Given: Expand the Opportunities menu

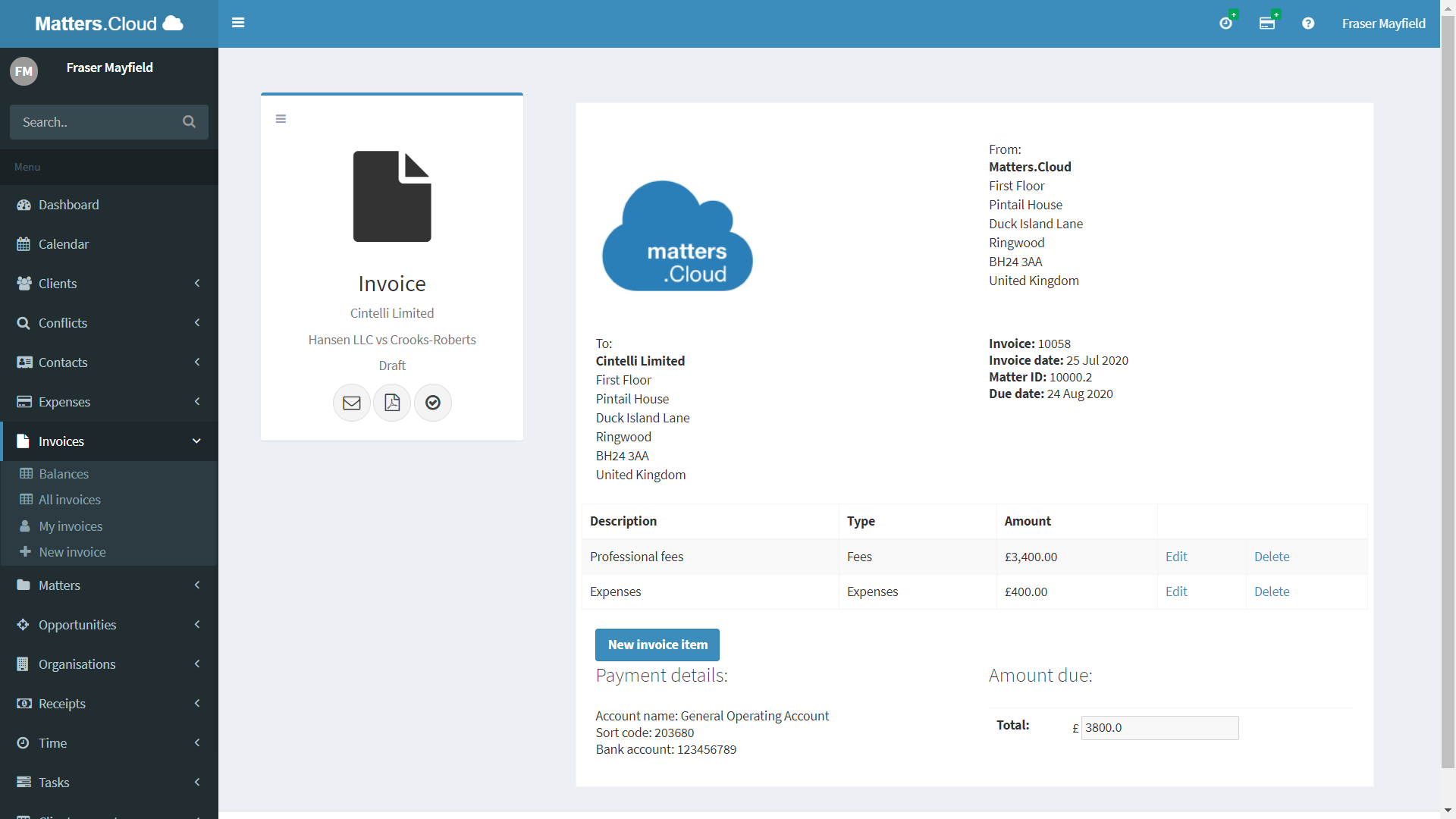Looking at the screenshot, I should pos(109,625).
